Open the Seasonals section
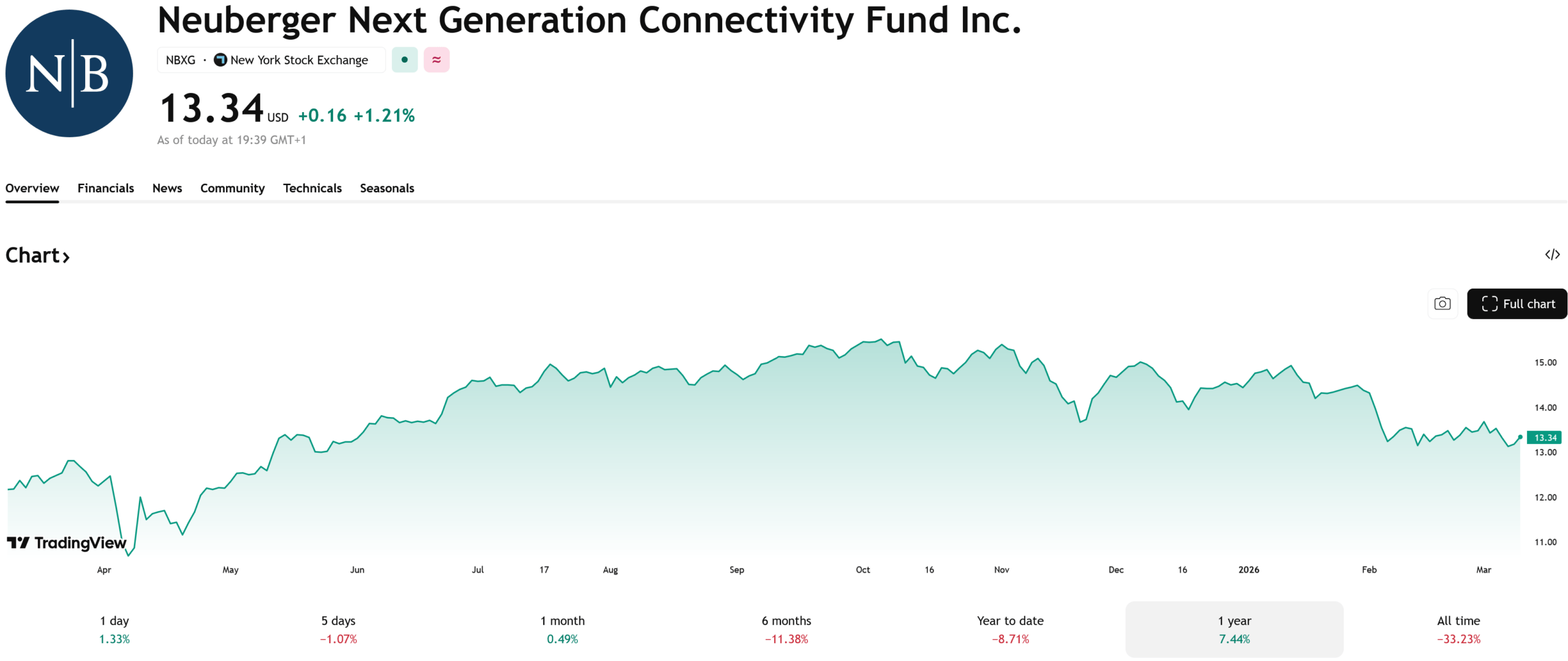Viewport: 1568px width, 661px height. (387, 188)
